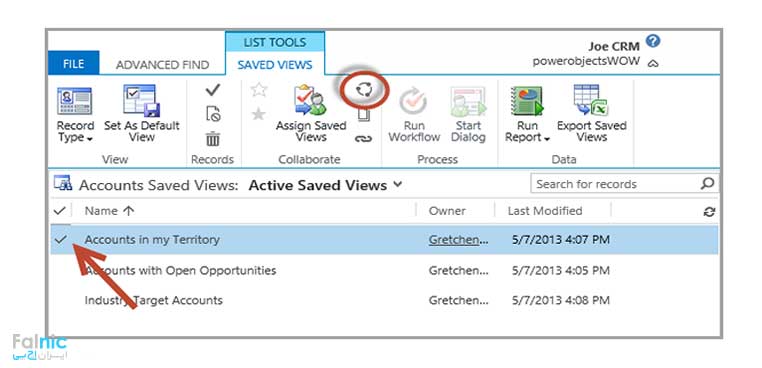Click owner of Industry Target Accounts

[x=458, y=300]
